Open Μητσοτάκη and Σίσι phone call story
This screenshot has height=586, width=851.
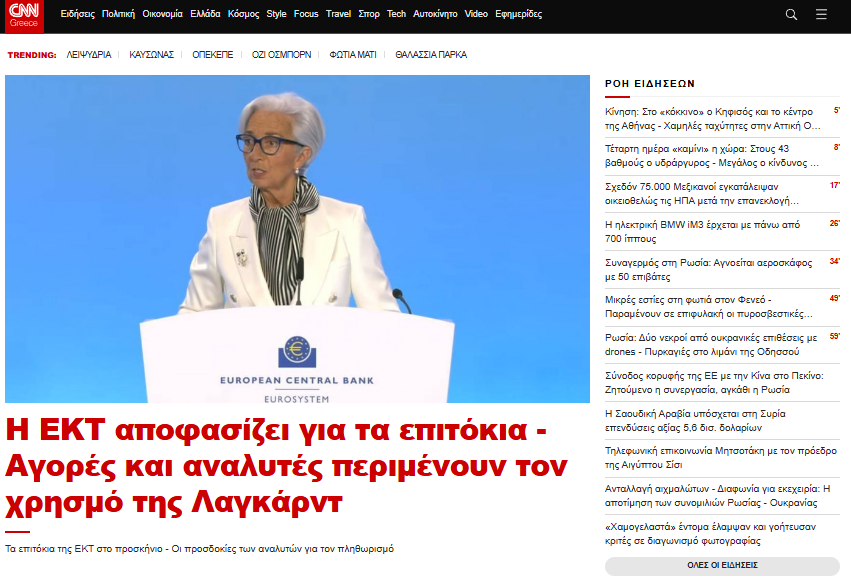point(721,457)
